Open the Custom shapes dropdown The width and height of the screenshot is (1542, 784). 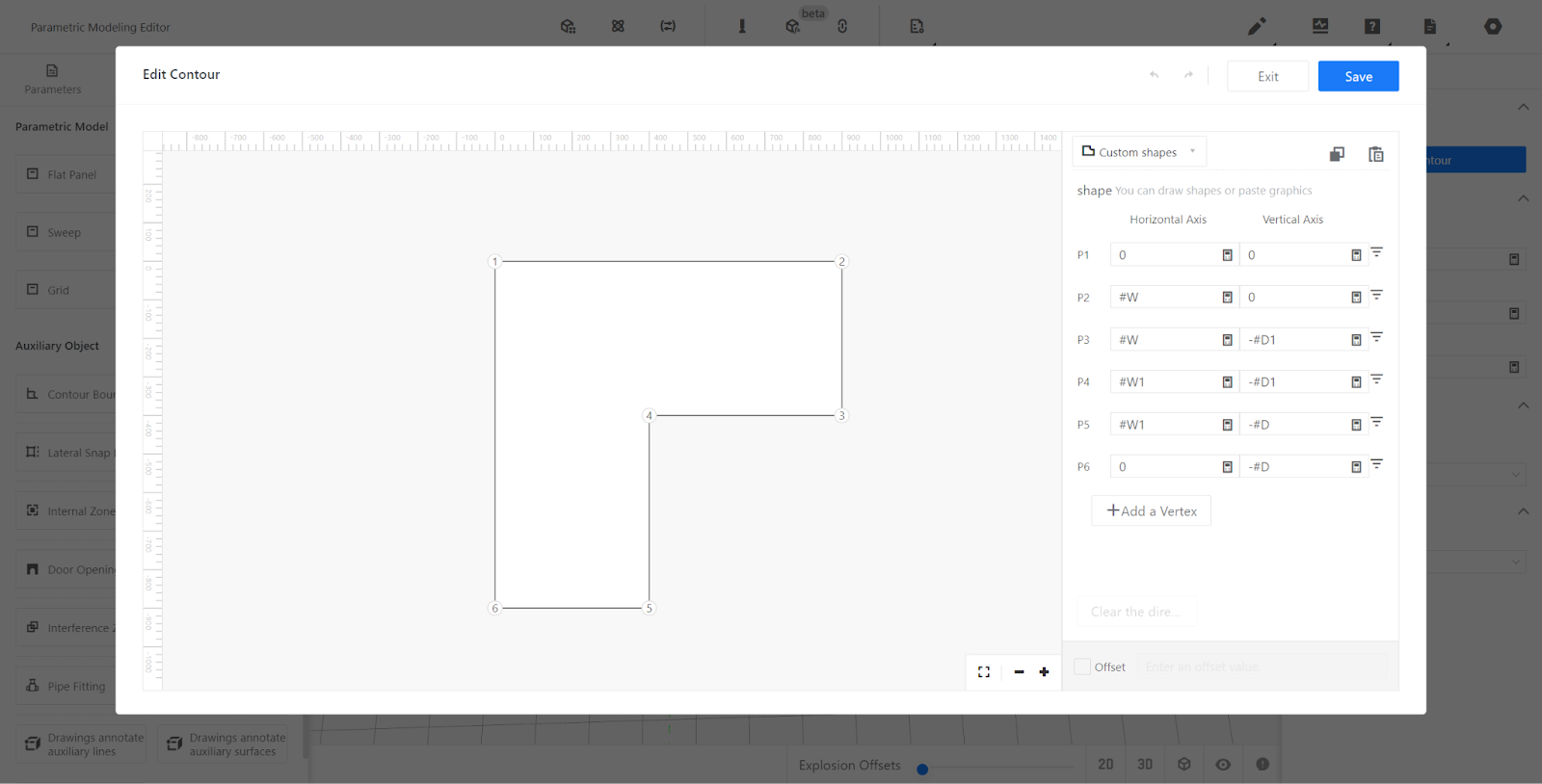point(1139,152)
